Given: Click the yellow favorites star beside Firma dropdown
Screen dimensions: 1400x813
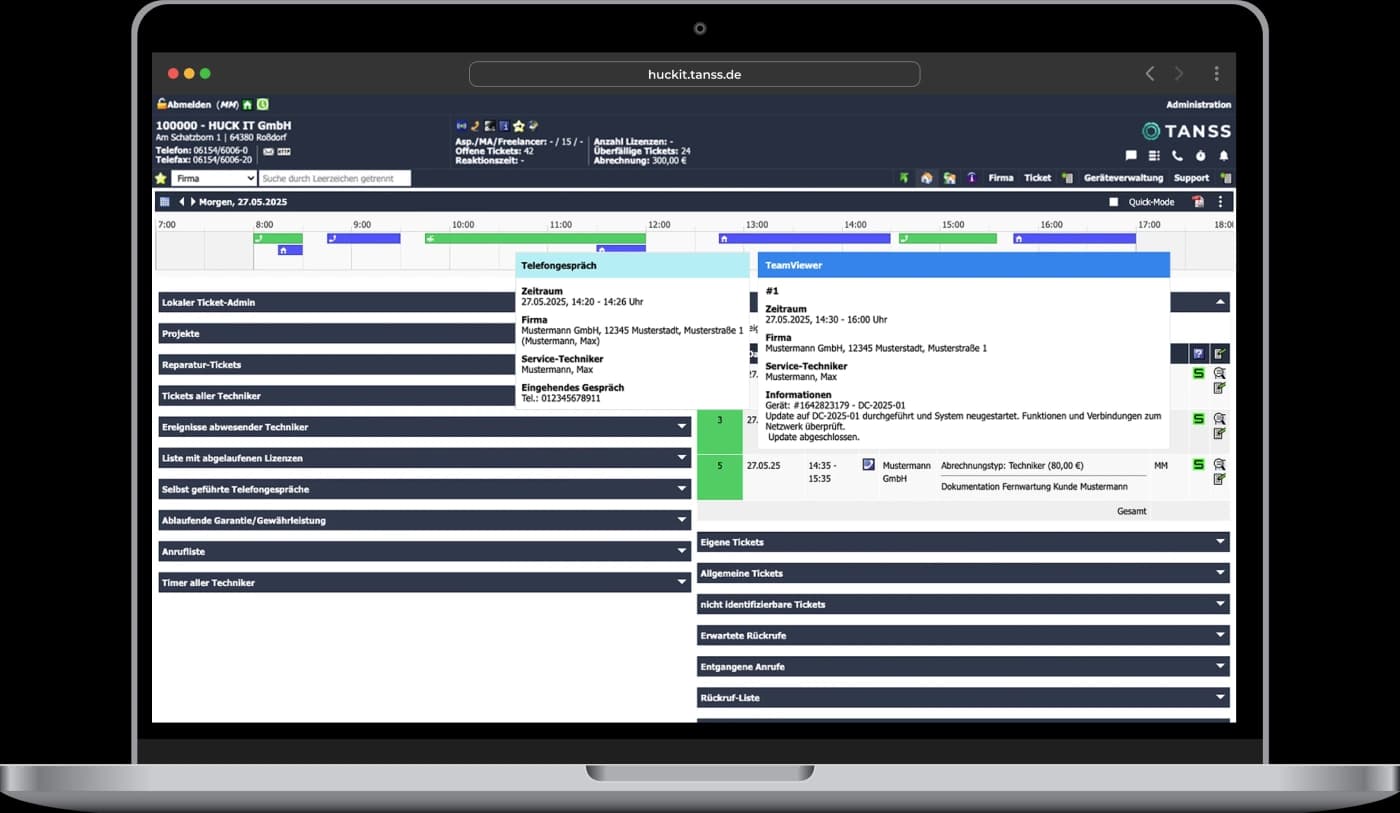Looking at the screenshot, I should pos(161,178).
